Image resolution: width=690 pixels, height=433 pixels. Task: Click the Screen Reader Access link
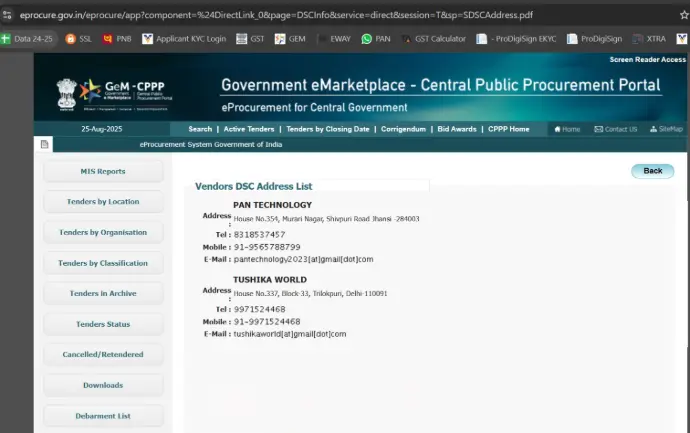647,60
